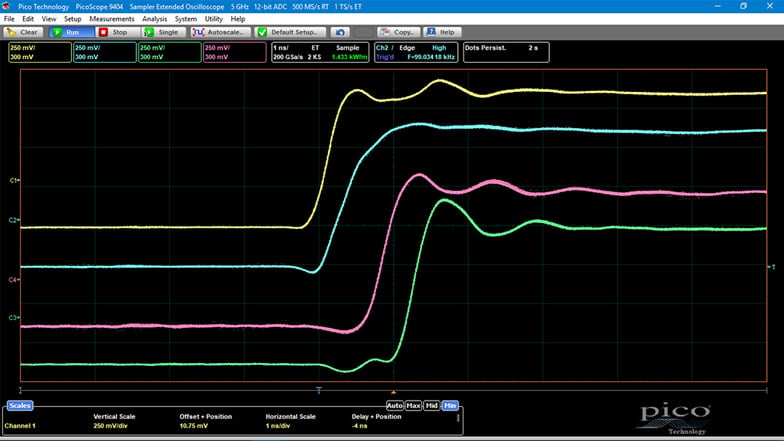The height and width of the screenshot is (441, 784).
Task: Trigger a Single acquisition
Action: pos(163,32)
